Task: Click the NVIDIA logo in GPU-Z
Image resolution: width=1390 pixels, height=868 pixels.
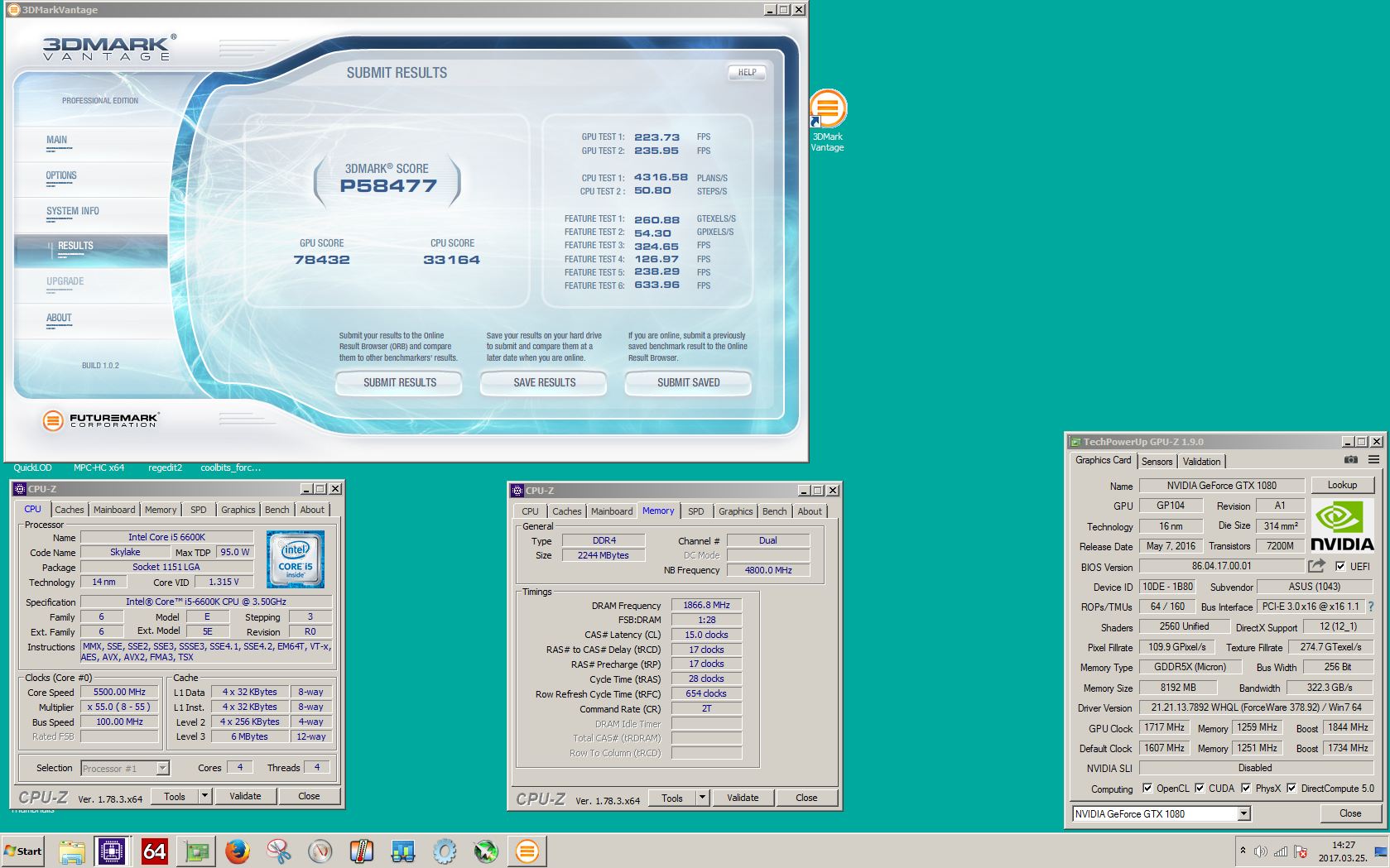Action: click(1342, 525)
